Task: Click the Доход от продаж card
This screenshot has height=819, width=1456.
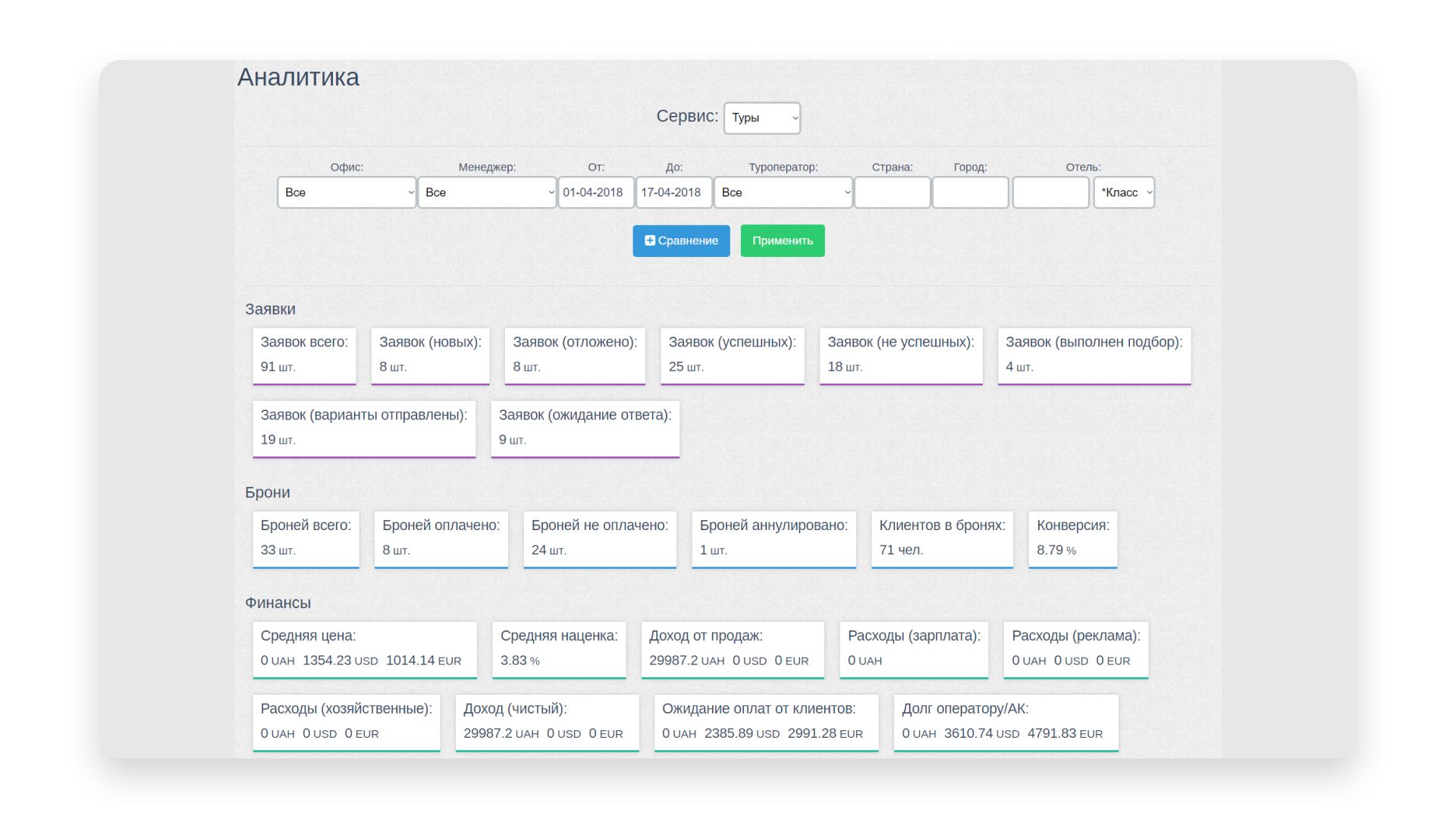Action: (732, 648)
